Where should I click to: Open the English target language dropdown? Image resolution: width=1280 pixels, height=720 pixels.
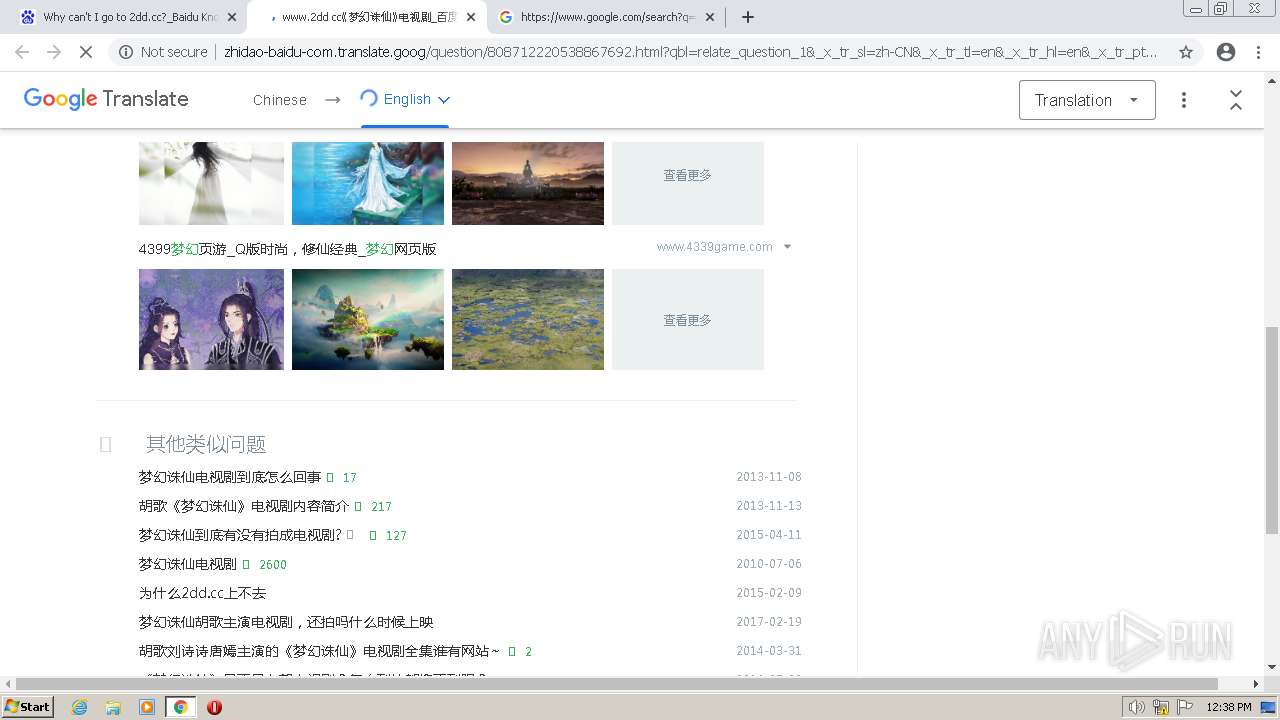tap(405, 99)
